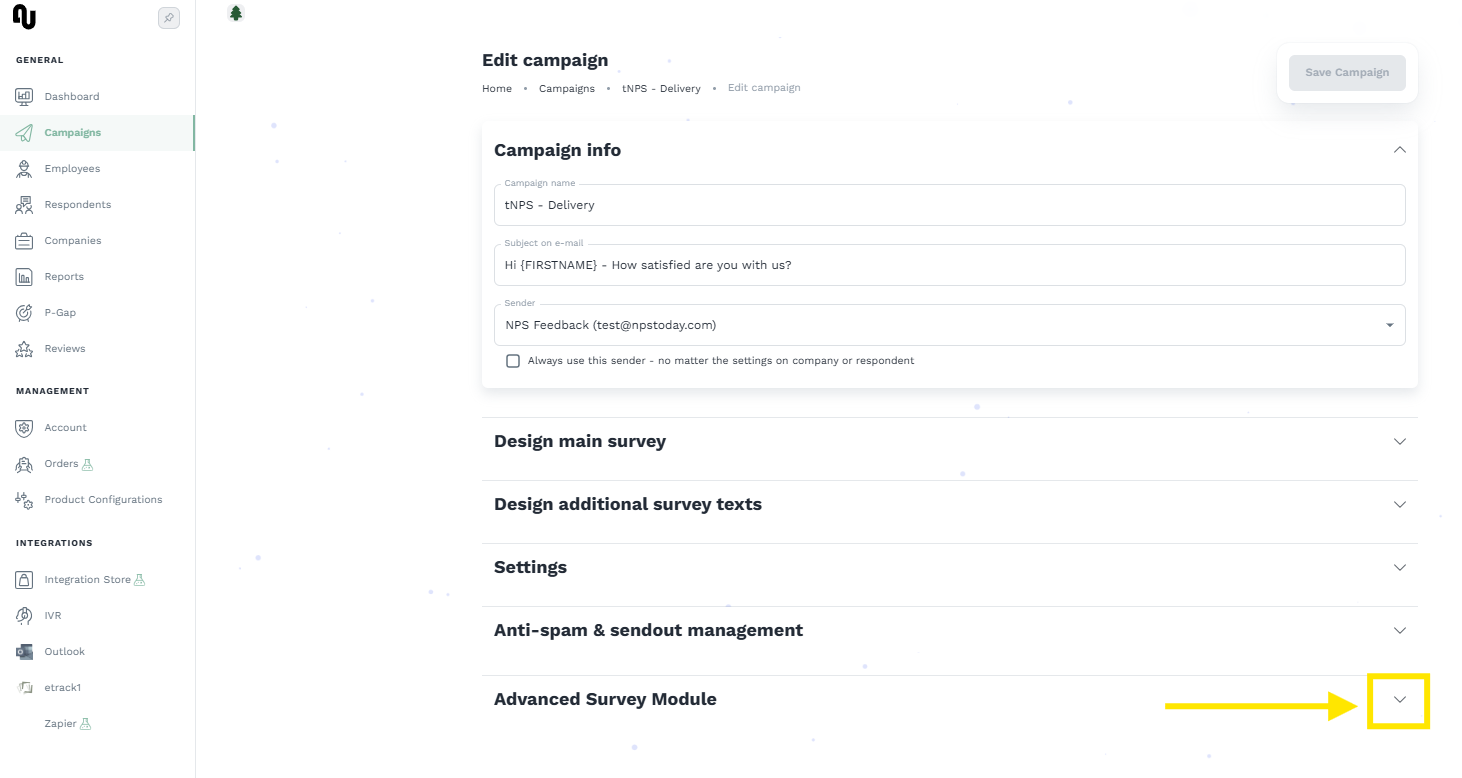This screenshot has width=1462, height=778.
Task: Click the Respondents icon in sidebar
Action: (24, 205)
